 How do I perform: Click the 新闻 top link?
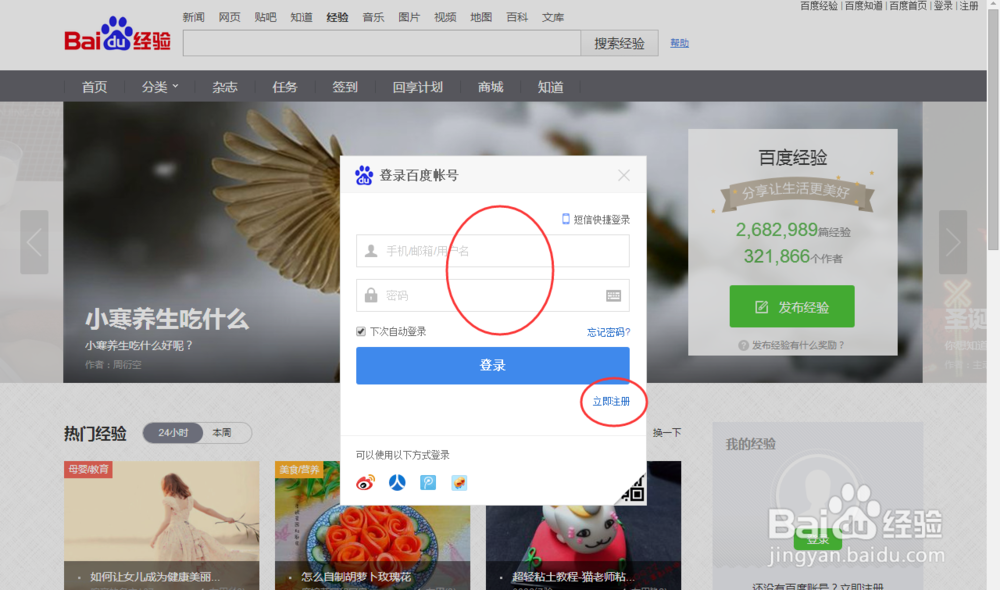(193, 17)
